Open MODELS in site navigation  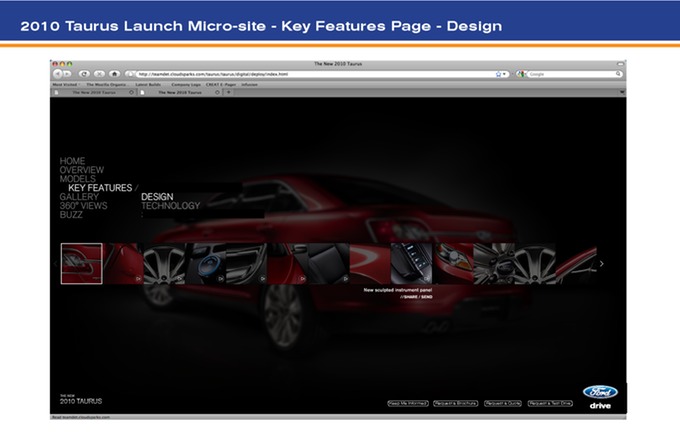click(x=78, y=179)
